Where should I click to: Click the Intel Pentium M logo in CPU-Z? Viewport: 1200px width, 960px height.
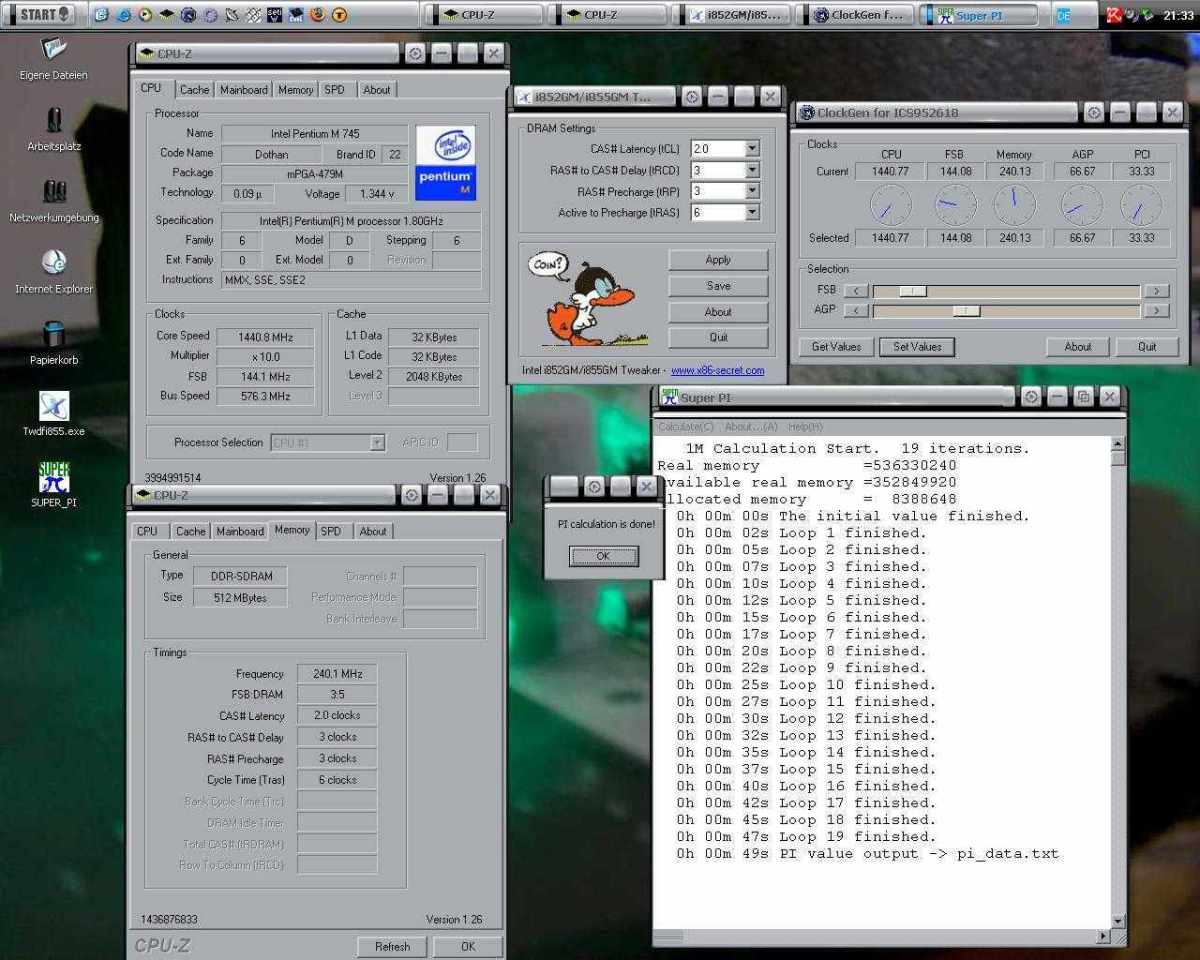[445, 163]
